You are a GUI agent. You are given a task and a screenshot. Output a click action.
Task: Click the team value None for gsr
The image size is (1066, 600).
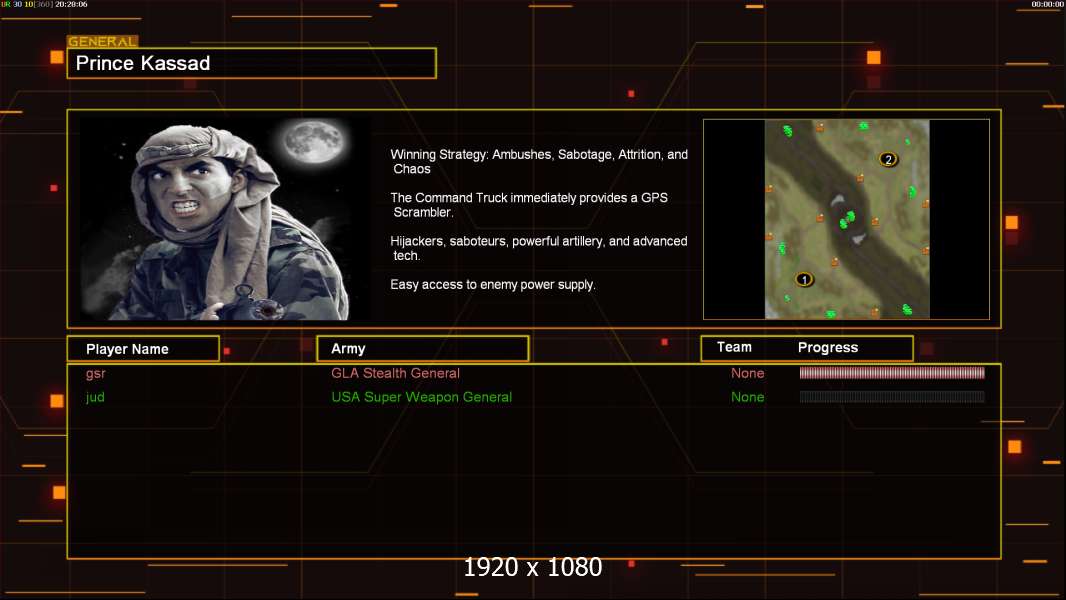pyautogui.click(x=747, y=373)
